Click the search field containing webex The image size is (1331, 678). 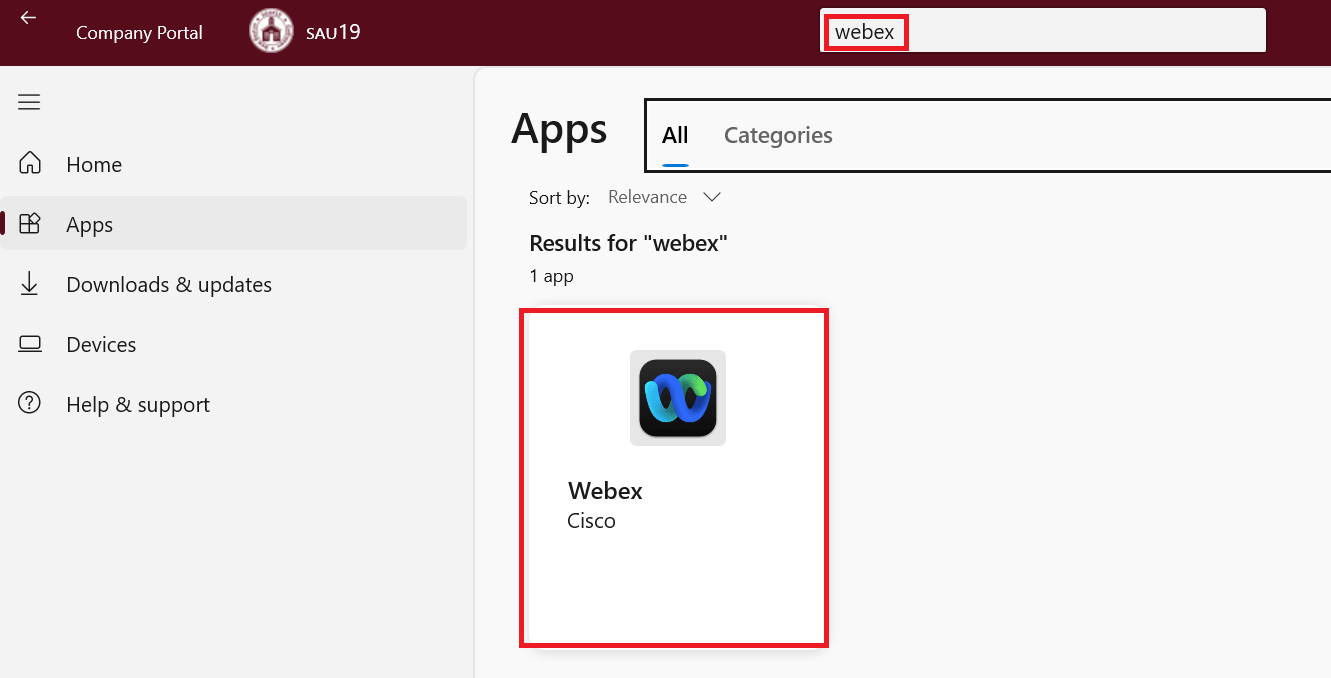pyautogui.click(x=1043, y=32)
